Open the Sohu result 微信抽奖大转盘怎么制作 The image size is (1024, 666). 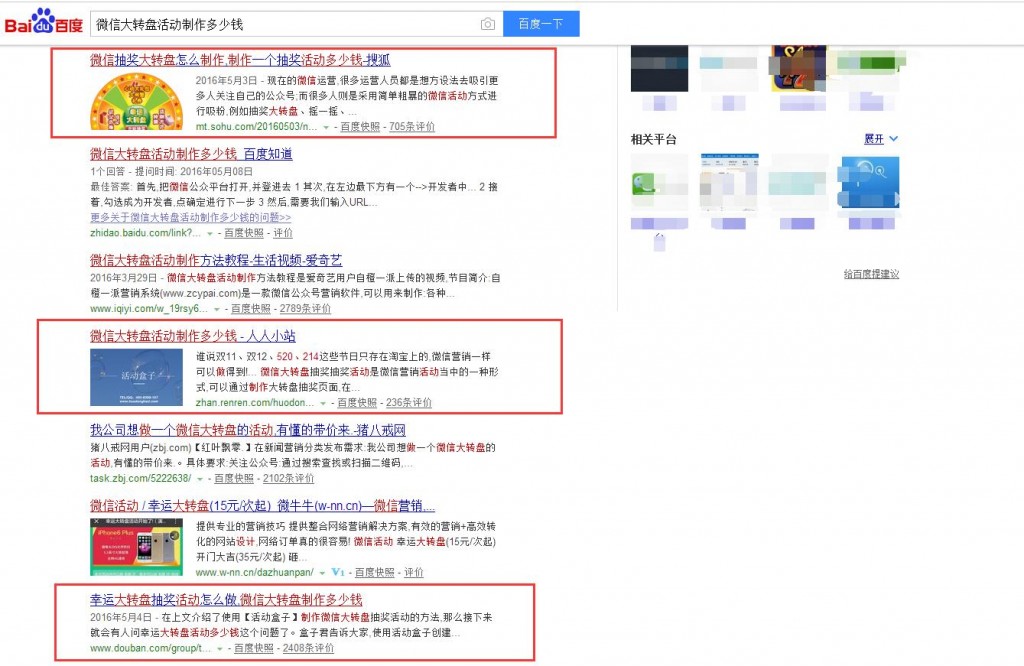click(x=240, y=60)
